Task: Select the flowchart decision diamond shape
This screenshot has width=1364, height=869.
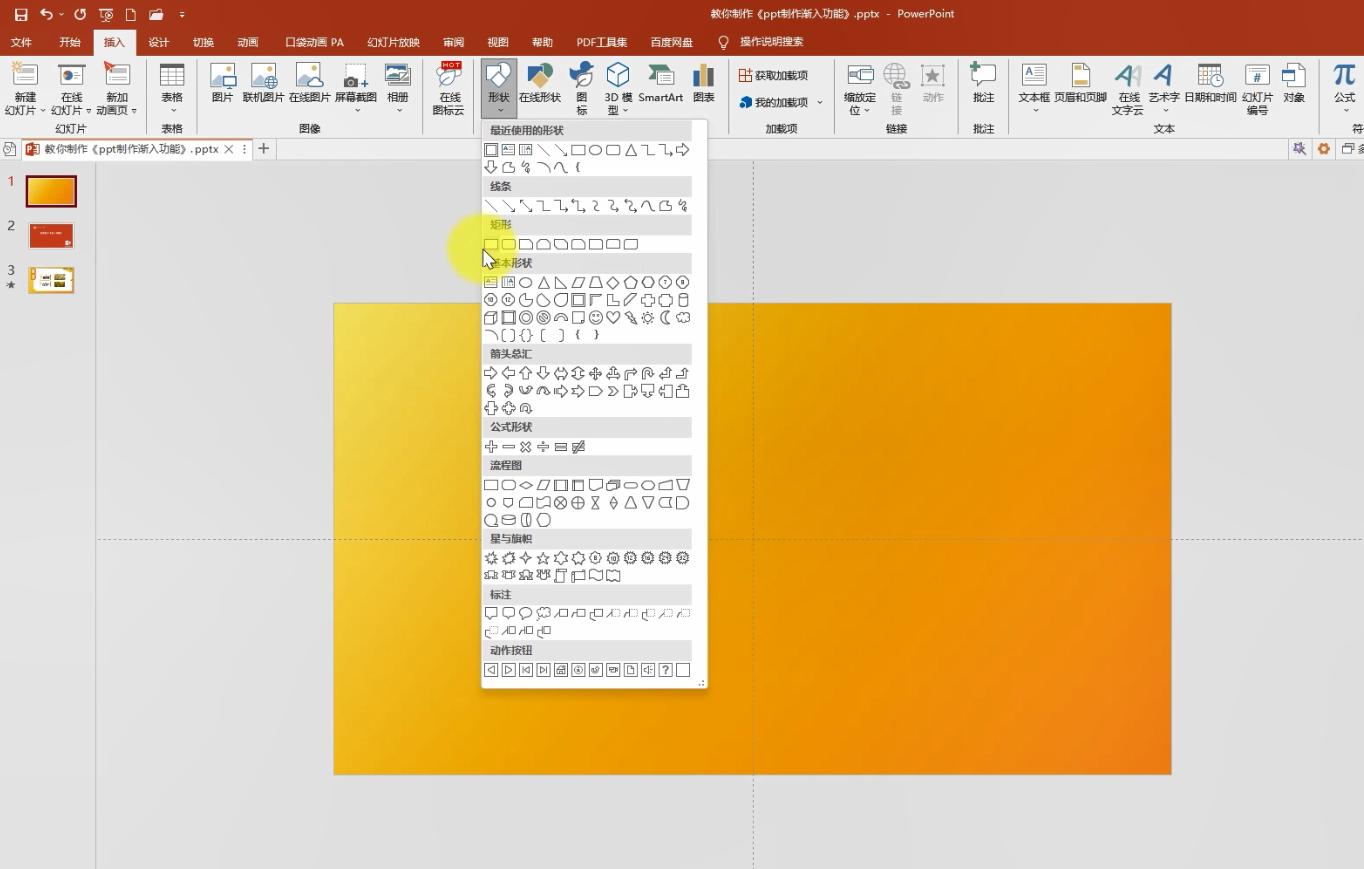Action: 526,485
